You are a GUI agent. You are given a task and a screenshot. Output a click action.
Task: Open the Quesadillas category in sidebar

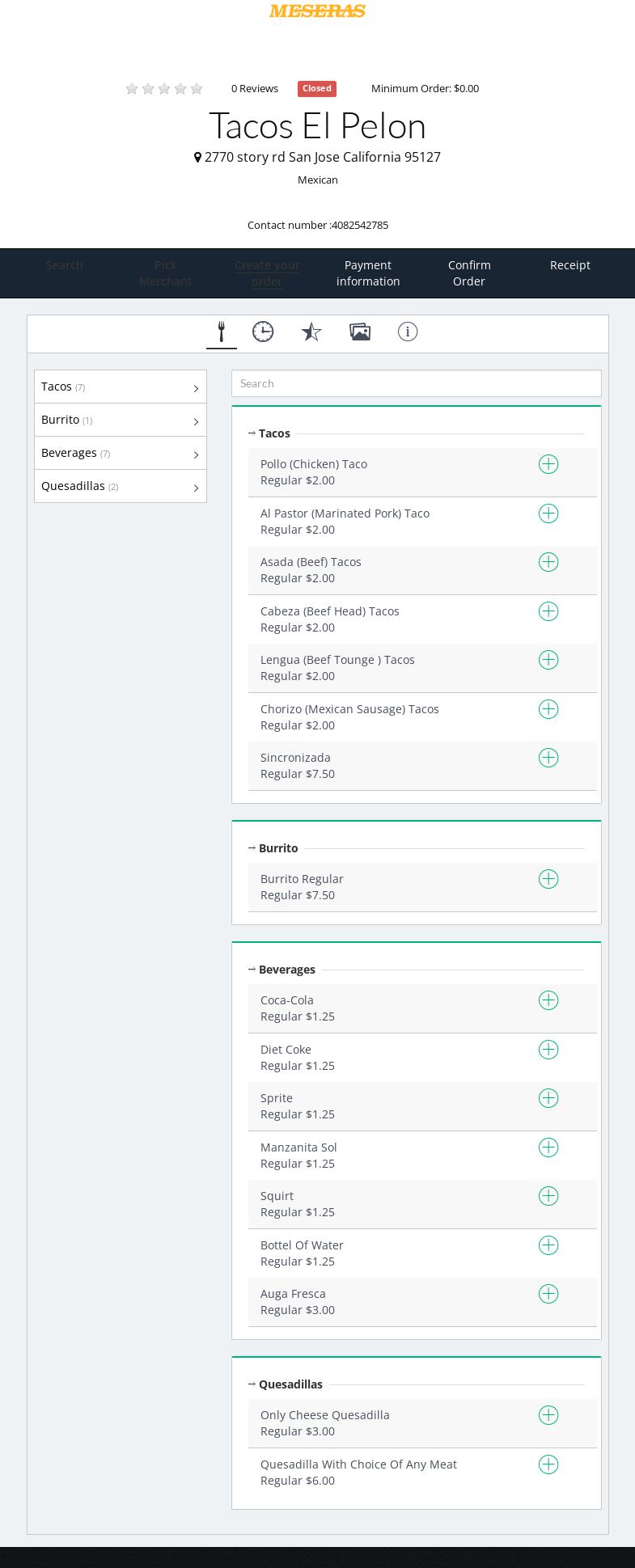pyautogui.click(x=120, y=487)
